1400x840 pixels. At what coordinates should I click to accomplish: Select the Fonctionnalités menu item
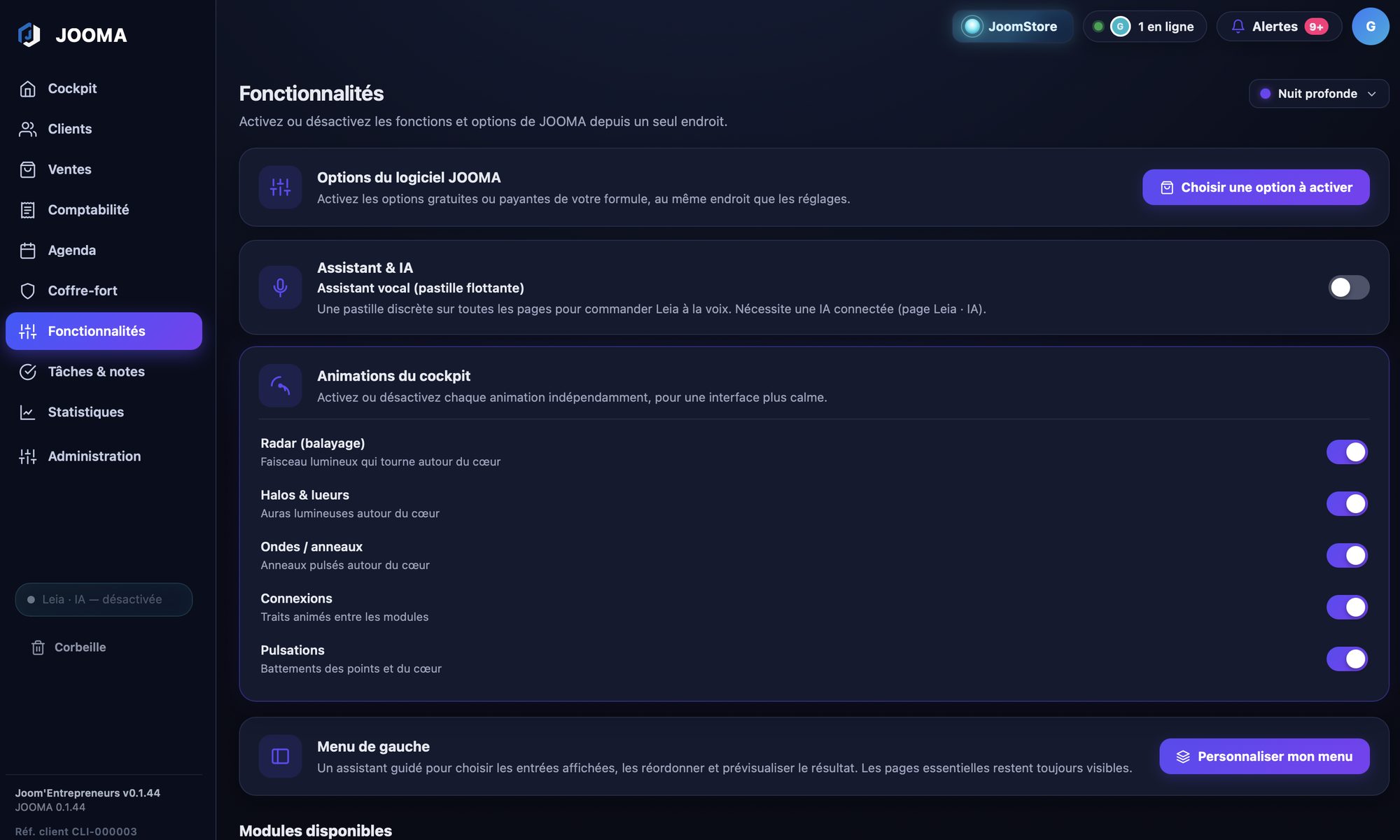104,331
